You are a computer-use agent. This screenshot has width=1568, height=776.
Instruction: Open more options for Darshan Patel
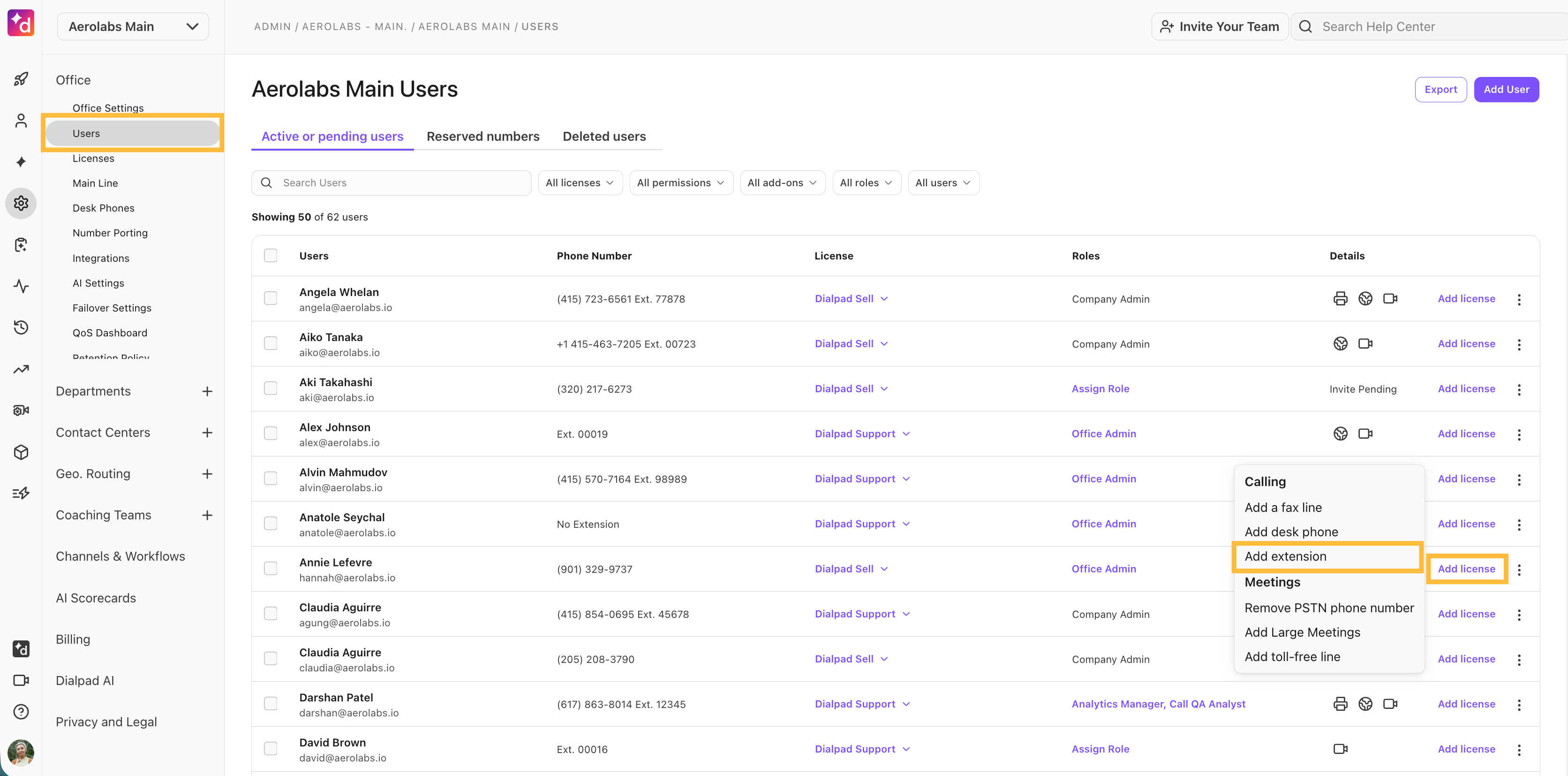pyautogui.click(x=1519, y=705)
